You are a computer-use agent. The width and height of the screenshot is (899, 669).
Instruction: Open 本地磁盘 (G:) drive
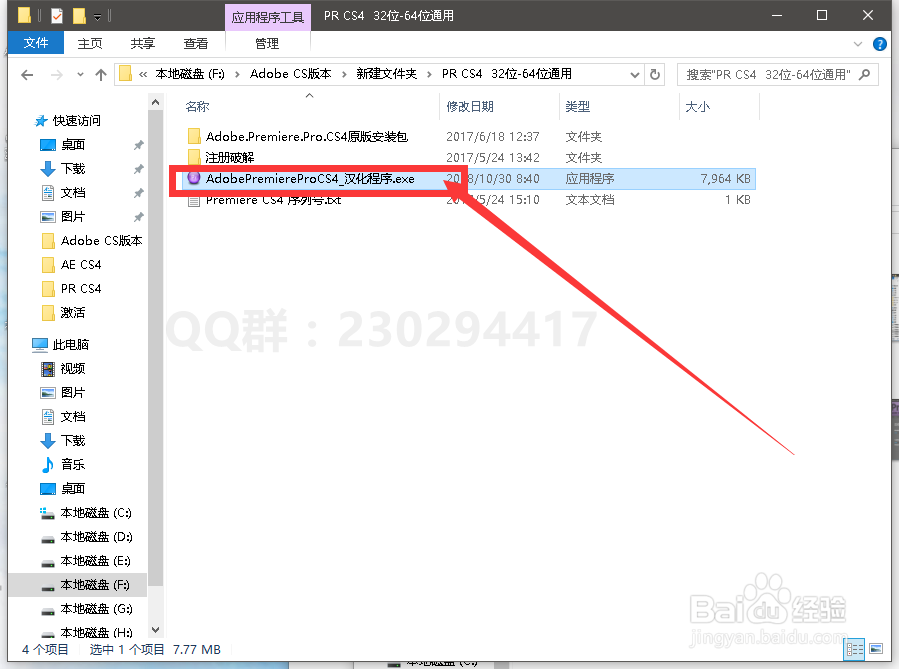[96, 609]
